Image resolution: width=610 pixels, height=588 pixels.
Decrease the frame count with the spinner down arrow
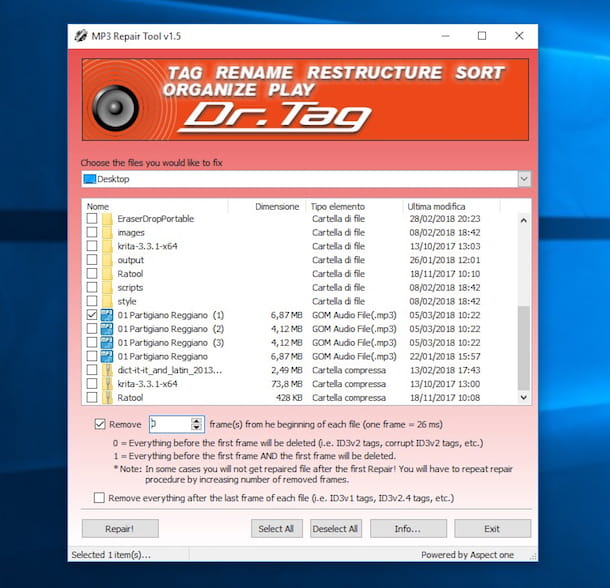click(197, 428)
